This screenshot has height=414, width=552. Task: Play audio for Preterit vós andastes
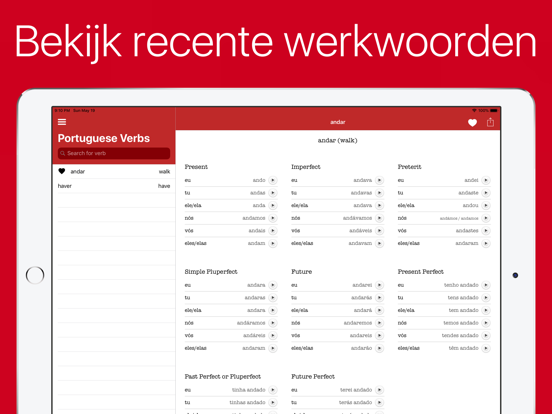tap(486, 231)
